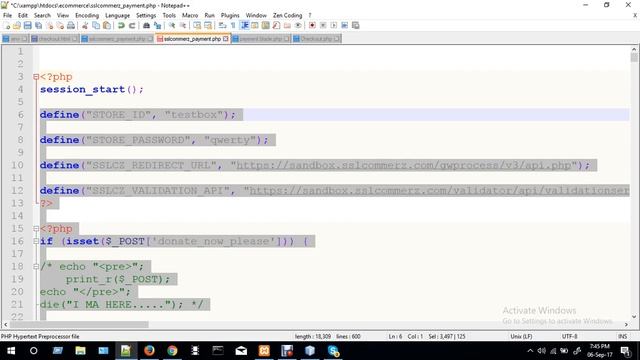This screenshot has width=640, height=360.
Task: Click the Close document toolbar icon
Action: [49, 25]
